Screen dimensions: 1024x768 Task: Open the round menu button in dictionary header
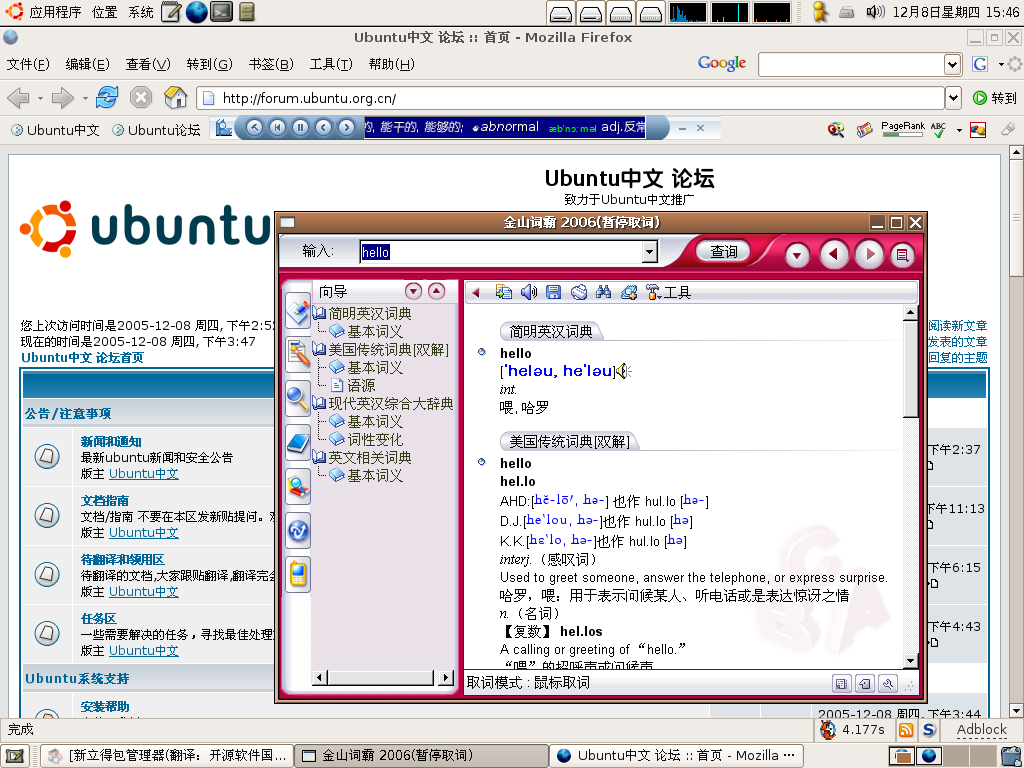903,255
